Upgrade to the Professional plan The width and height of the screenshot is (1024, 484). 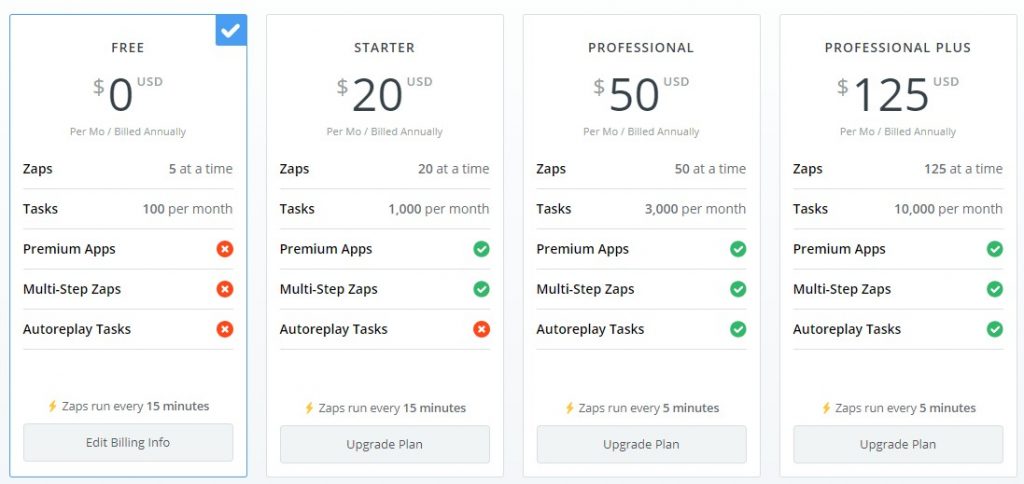[641, 444]
